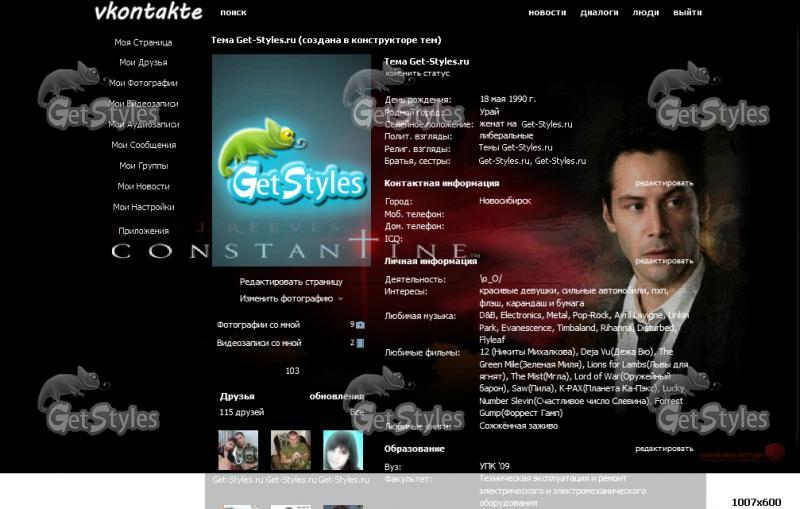Click красивые девушки in interests
Screen dimensions: 800x509
coord(518,291)
